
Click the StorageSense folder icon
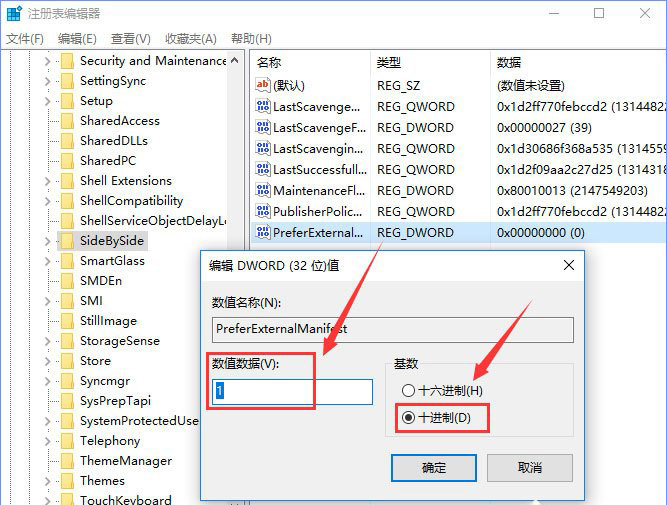point(67,341)
